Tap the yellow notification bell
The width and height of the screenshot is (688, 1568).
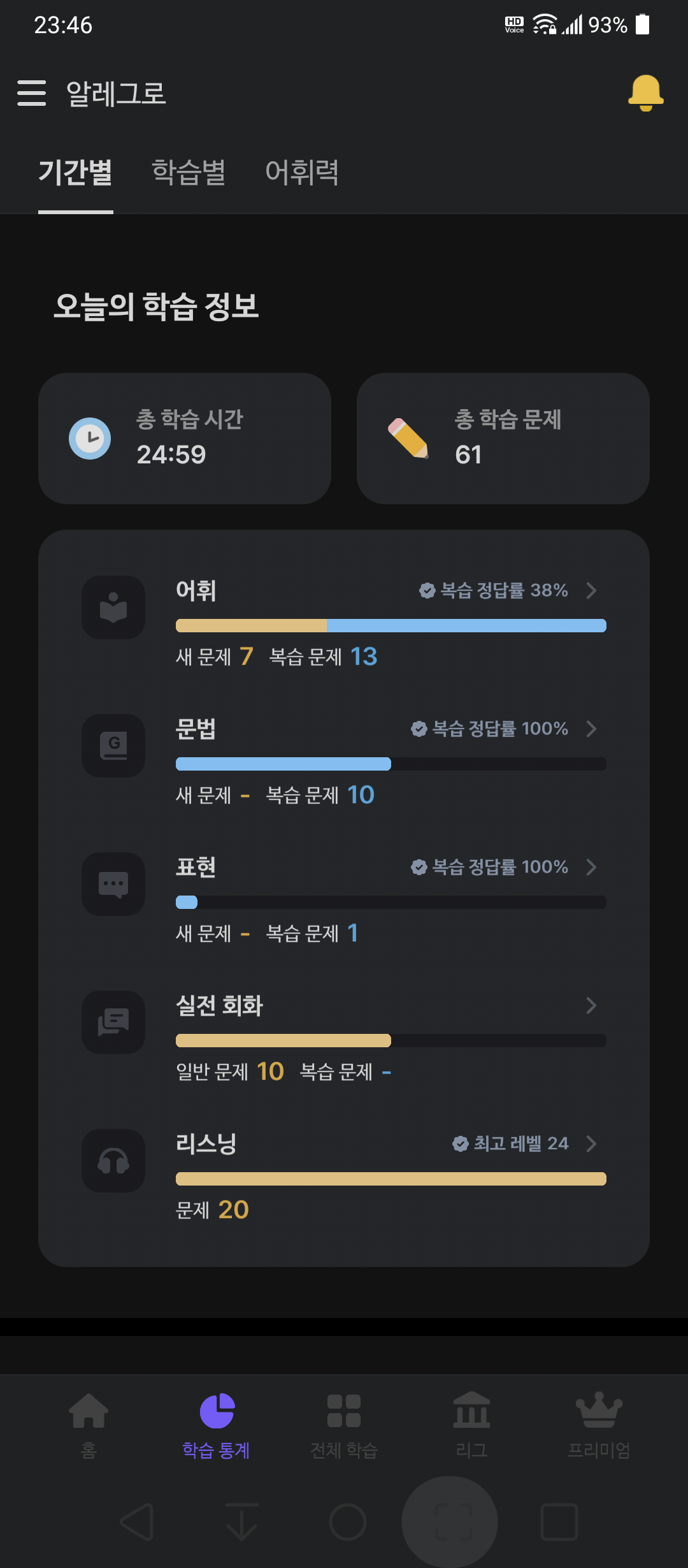(x=645, y=93)
